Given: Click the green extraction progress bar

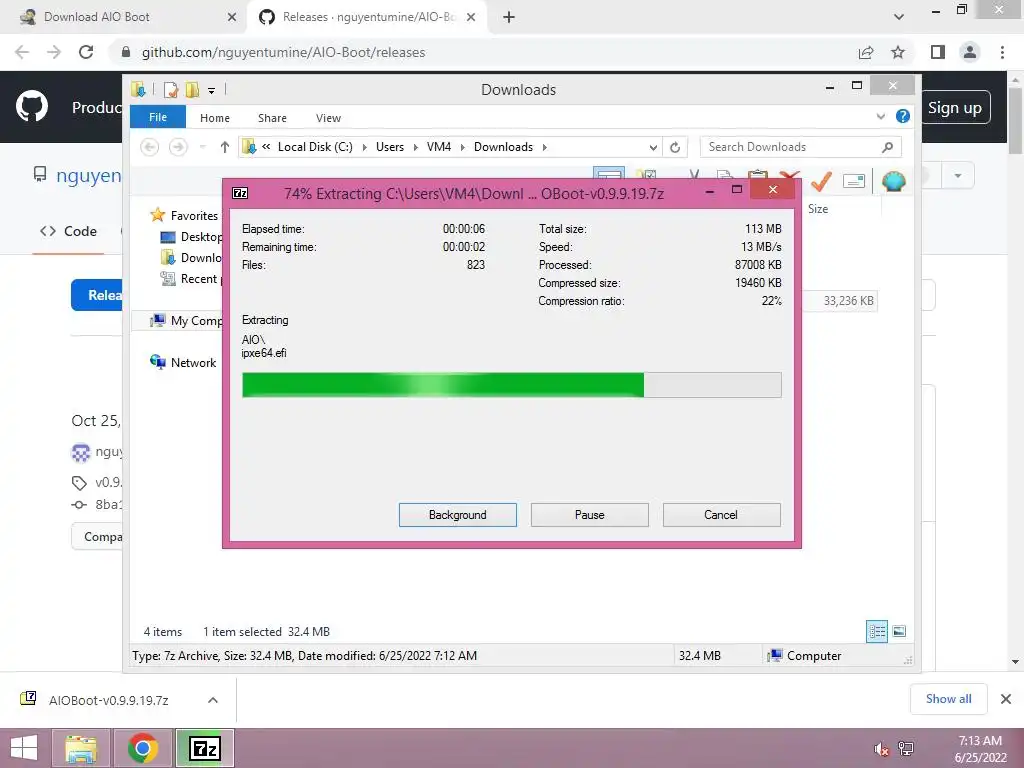Looking at the screenshot, I should (x=511, y=385).
